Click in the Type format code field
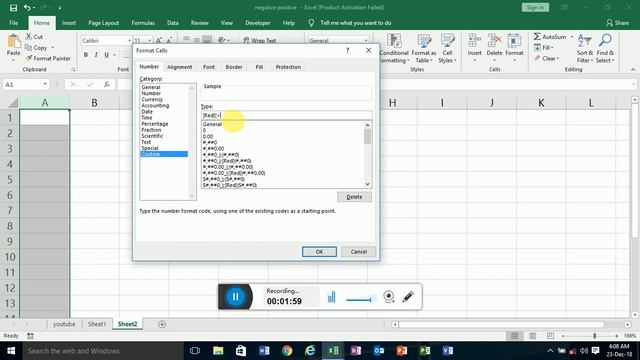Viewport: 640px width, 360px height. [x=286, y=116]
